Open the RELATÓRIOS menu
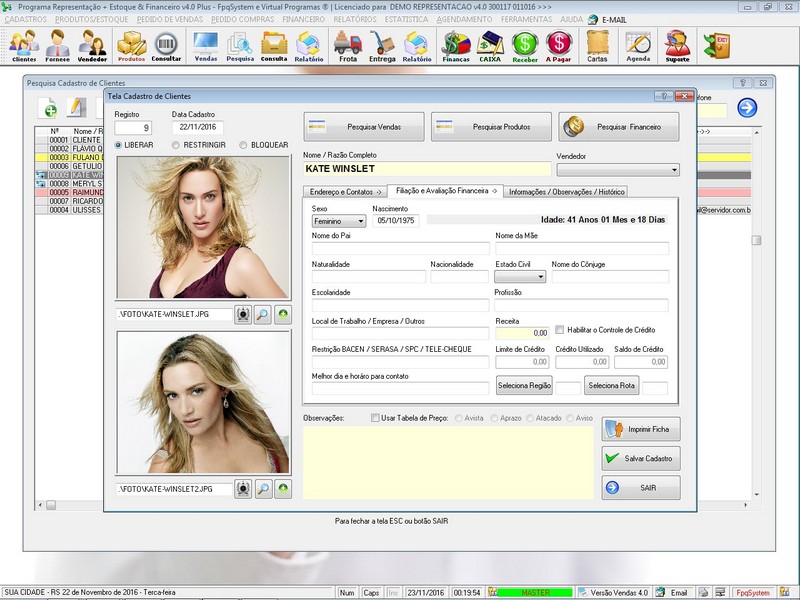Image resolution: width=800 pixels, height=600 pixels. click(x=355, y=19)
